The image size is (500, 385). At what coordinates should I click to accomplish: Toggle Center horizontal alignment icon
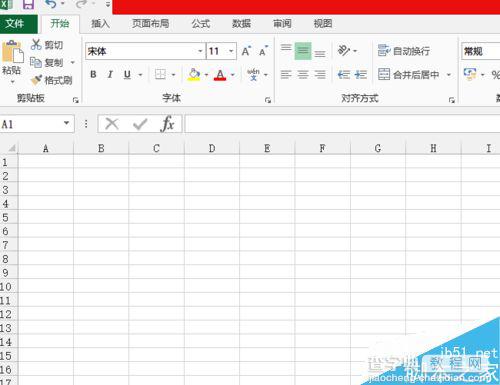pos(303,74)
